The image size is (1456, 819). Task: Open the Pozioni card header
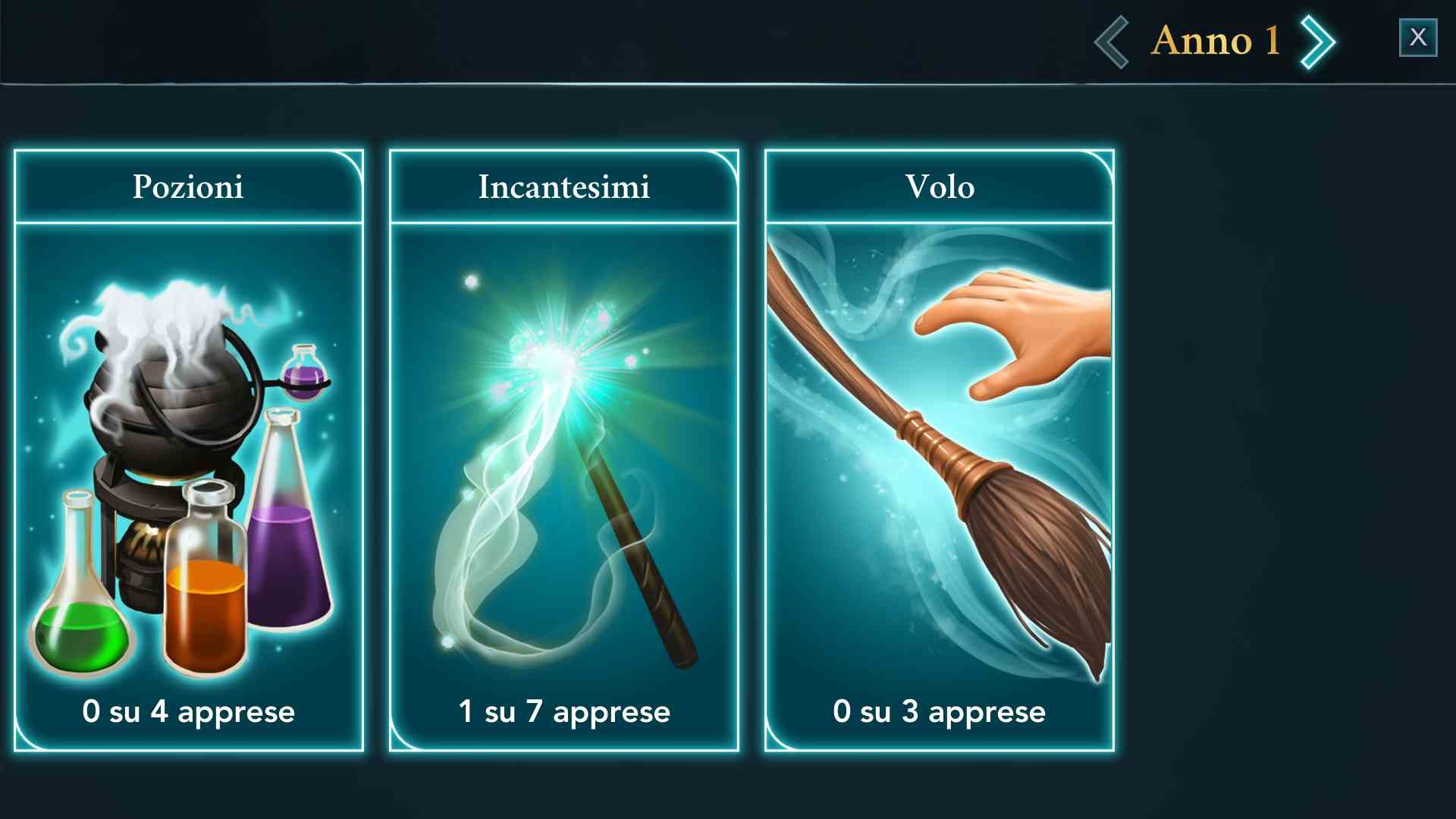click(189, 187)
